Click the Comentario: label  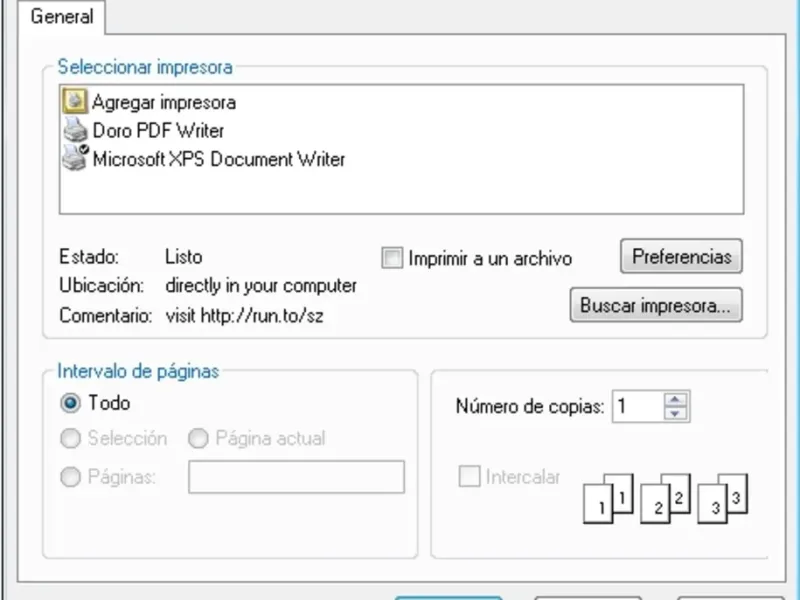click(x=106, y=316)
